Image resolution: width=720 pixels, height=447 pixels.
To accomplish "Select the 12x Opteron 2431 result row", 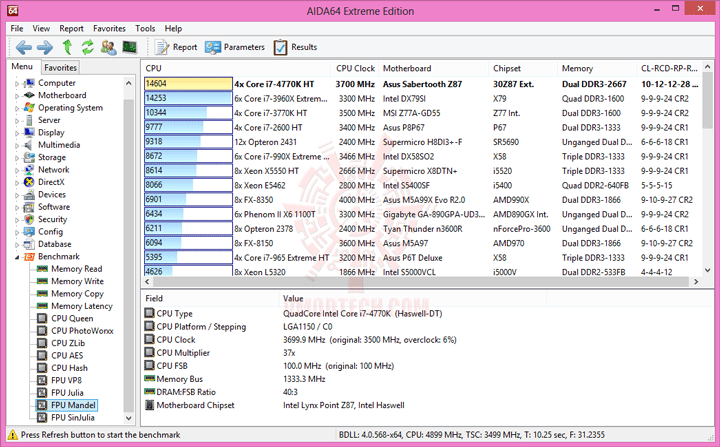I will tap(421, 142).
